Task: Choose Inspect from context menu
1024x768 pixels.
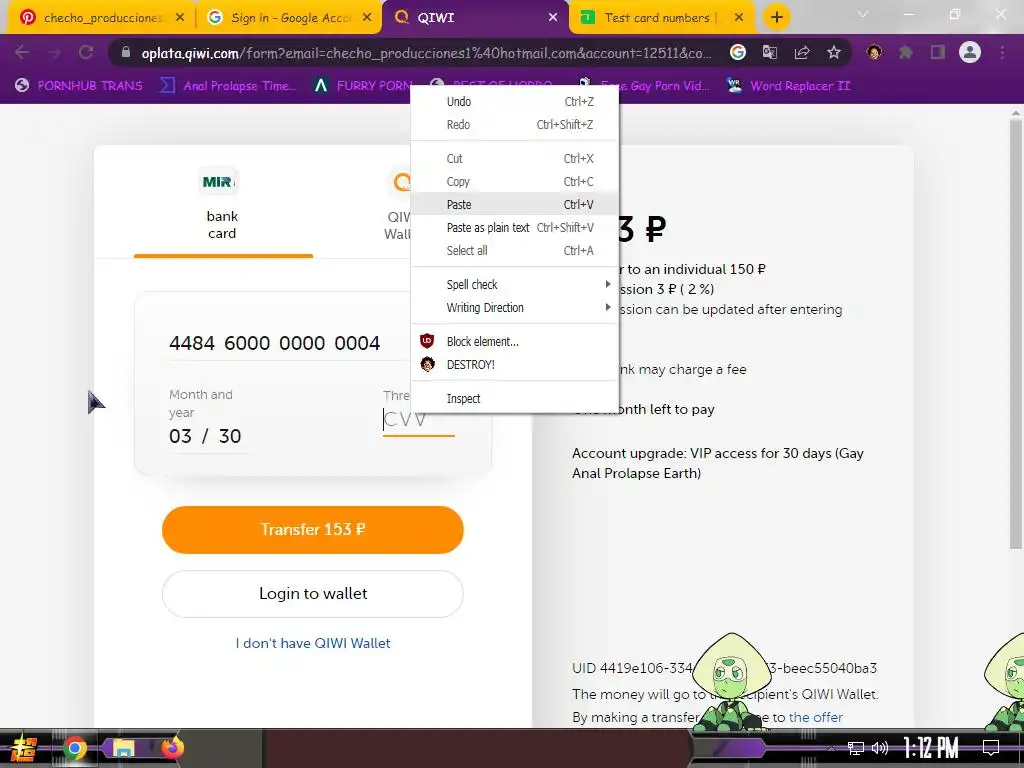Action: point(515,398)
